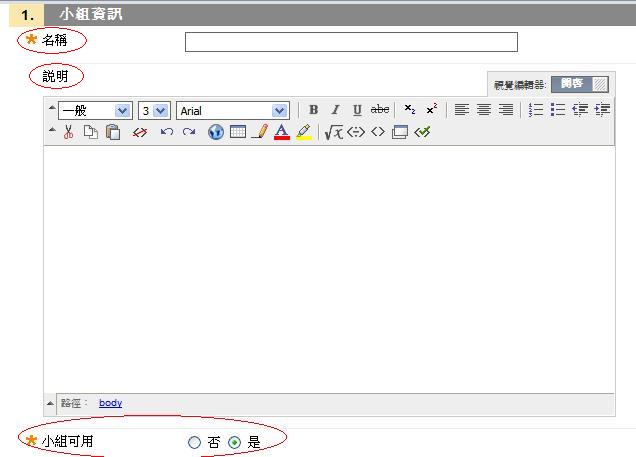
Task: Undo the last edit
Action: click(x=167, y=132)
